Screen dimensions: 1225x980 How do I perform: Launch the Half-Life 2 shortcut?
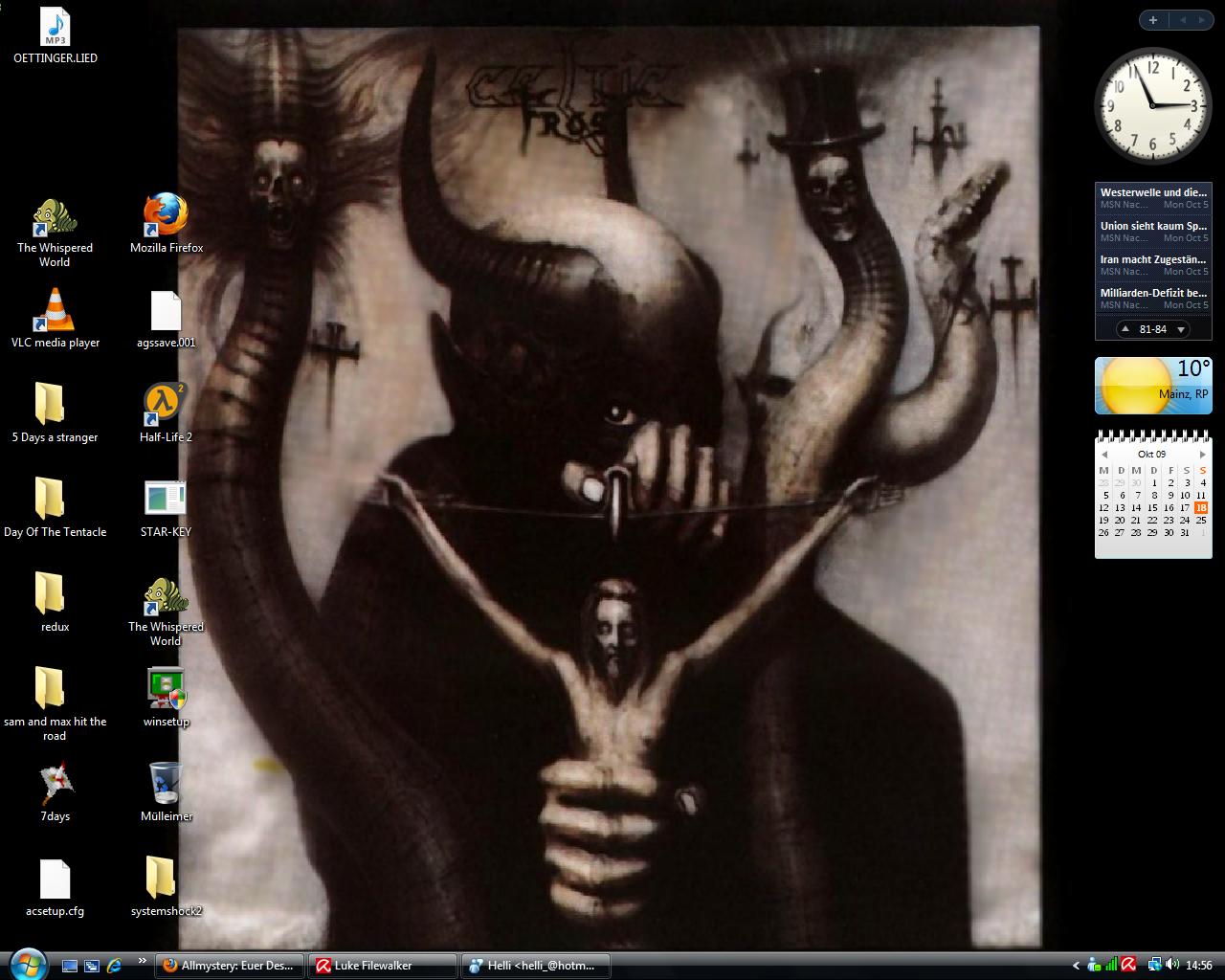[x=166, y=404]
